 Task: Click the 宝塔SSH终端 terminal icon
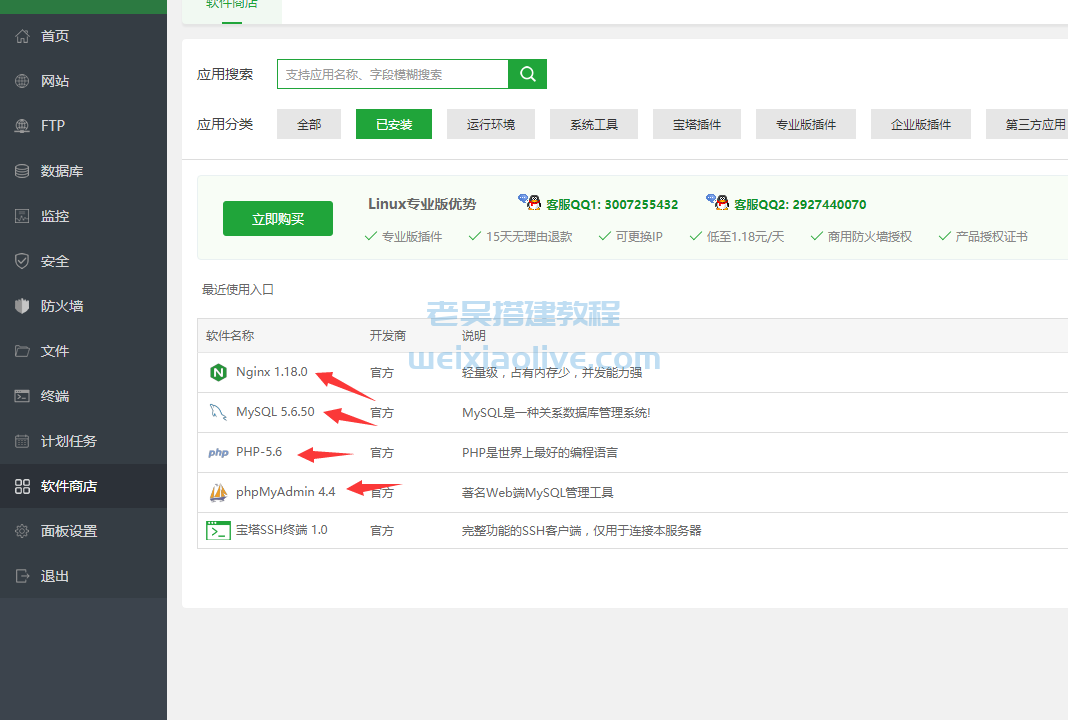point(219,530)
